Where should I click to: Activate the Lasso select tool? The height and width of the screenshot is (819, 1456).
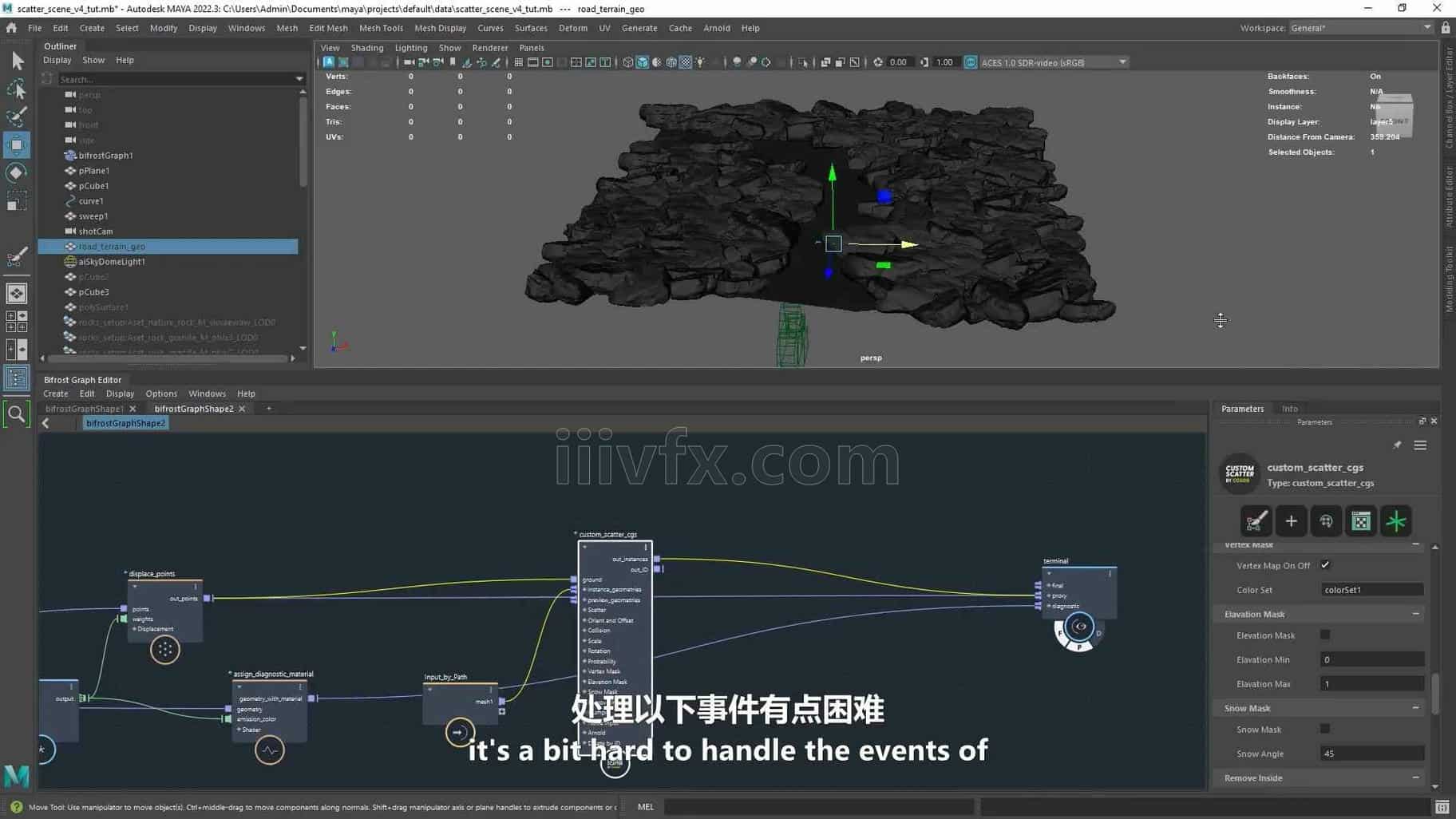[x=17, y=89]
